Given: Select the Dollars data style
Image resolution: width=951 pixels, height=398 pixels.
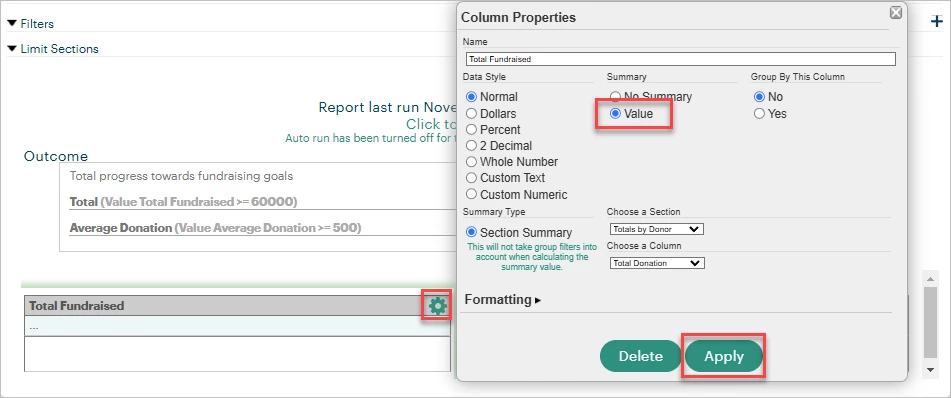Looking at the screenshot, I should tap(471, 113).
